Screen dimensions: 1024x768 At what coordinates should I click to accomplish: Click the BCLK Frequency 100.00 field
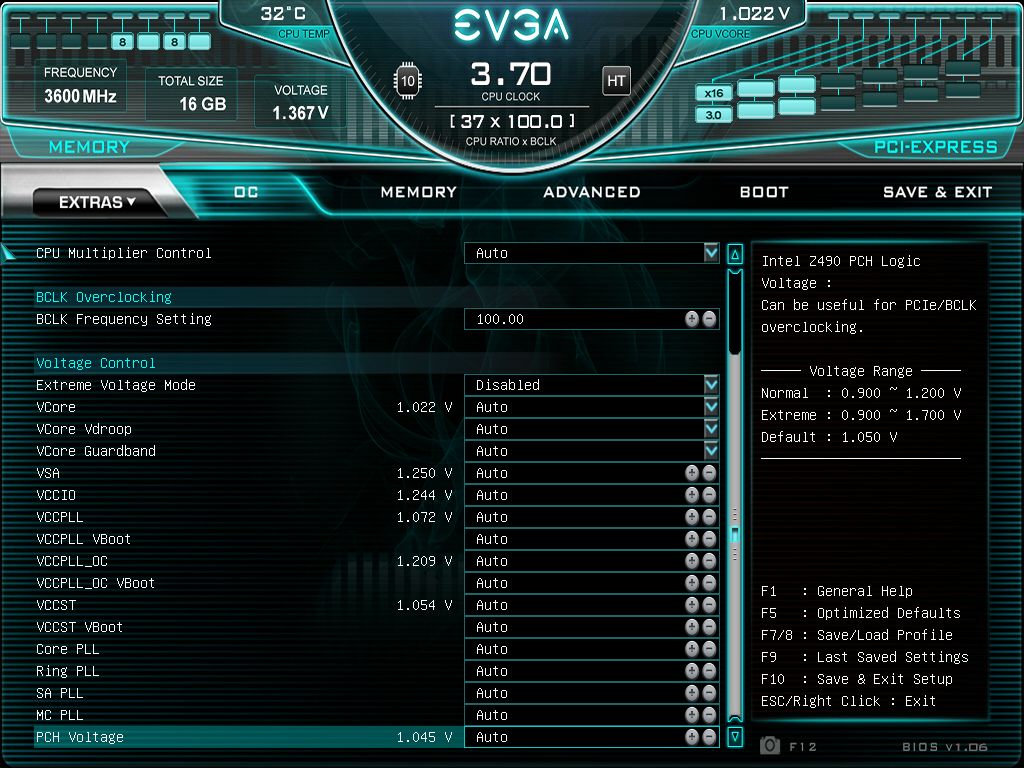(592, 319)
